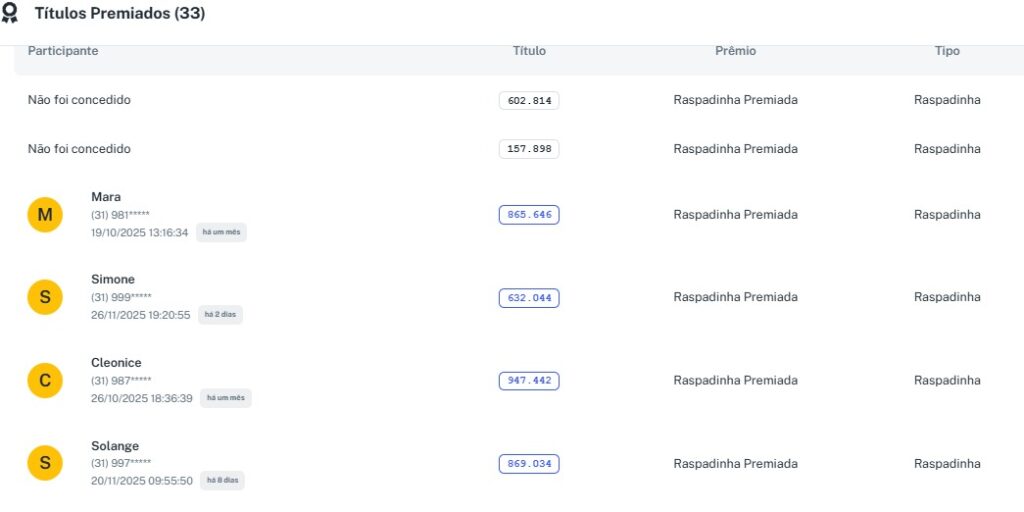1024x512 pixels.
Task: Click title badge 632.044
Action: [x=529, y=298]
